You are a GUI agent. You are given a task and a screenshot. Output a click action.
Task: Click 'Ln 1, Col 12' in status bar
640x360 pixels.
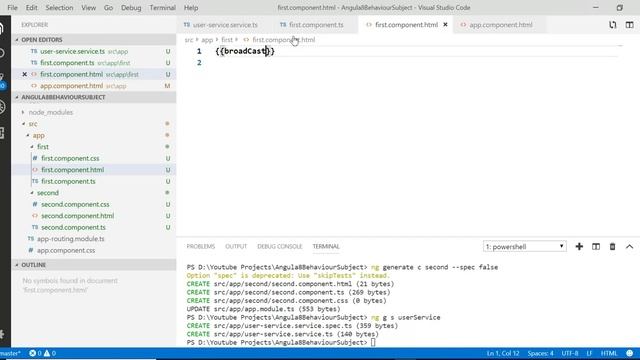(x=503, y=353)
